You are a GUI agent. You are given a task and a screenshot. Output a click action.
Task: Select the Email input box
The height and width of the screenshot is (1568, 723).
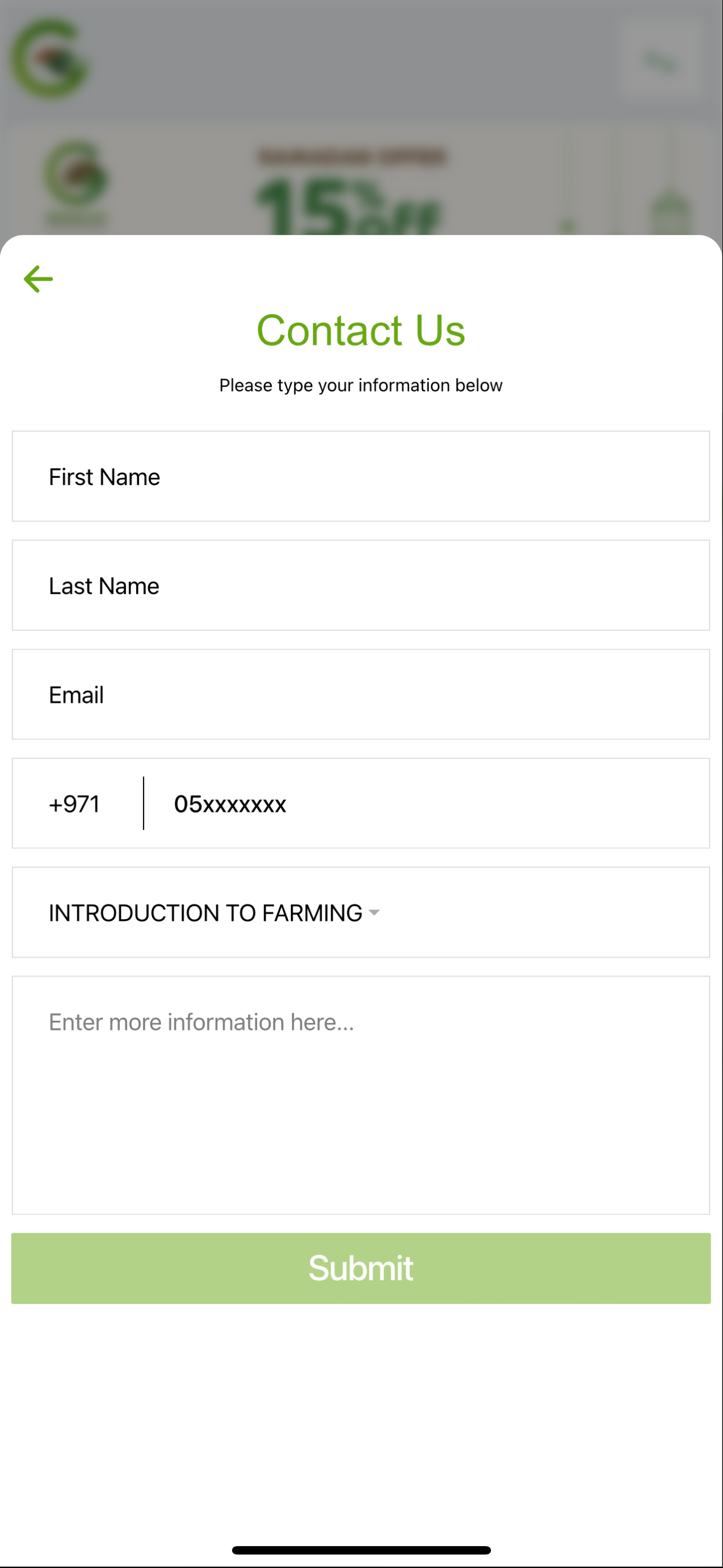361,694
